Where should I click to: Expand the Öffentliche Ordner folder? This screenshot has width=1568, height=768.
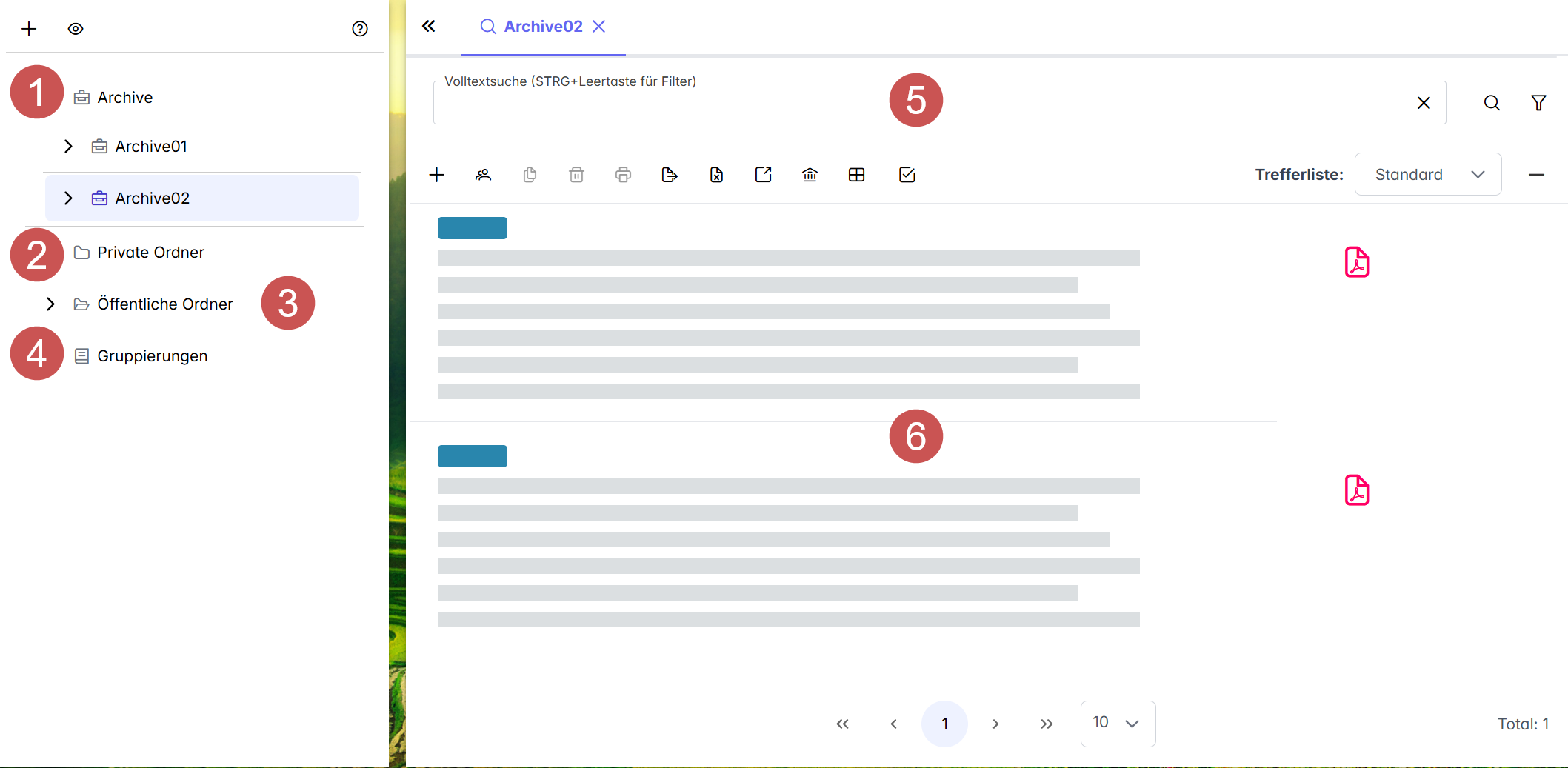click(50, 304)
